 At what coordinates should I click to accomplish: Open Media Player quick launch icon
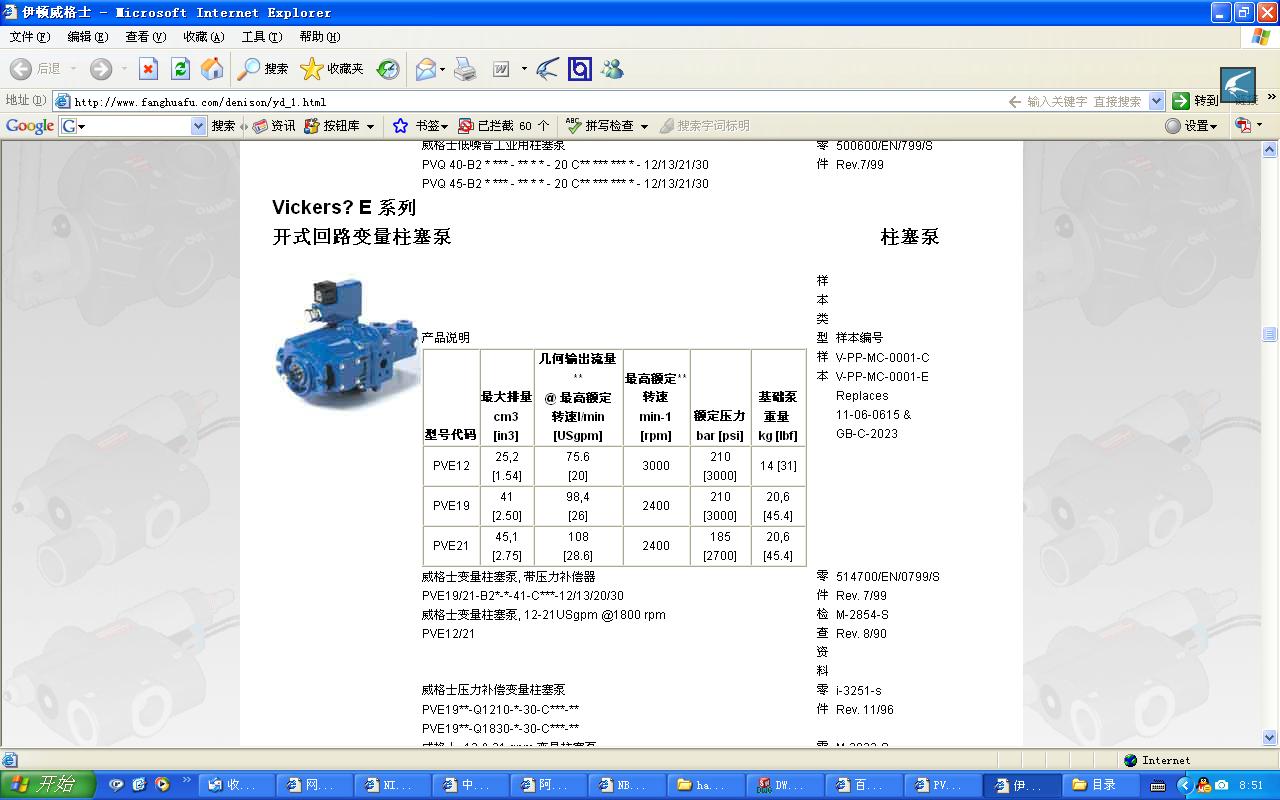pyautogui.click(x=162, y=785)
